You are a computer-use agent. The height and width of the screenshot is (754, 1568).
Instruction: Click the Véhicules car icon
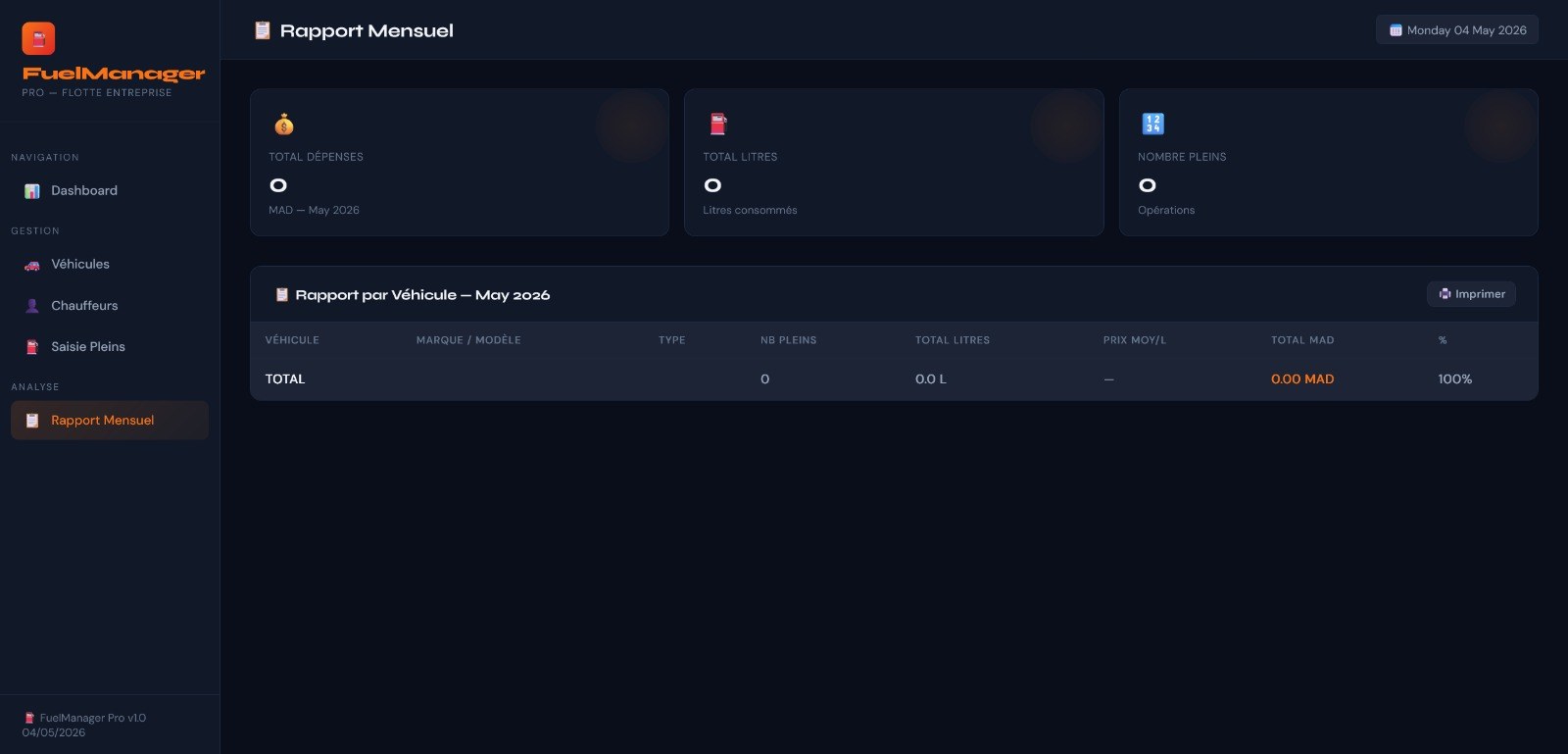(32, 265)
